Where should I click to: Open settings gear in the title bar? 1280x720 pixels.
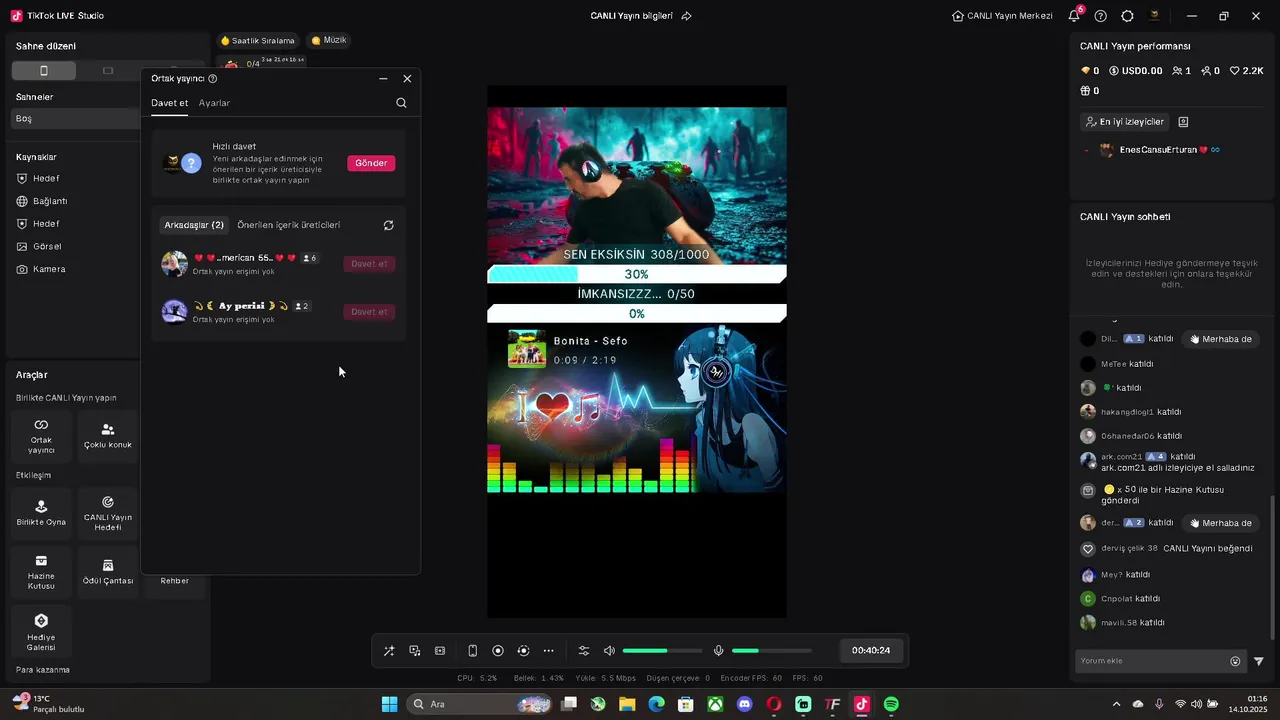(x=1127, y=16)
